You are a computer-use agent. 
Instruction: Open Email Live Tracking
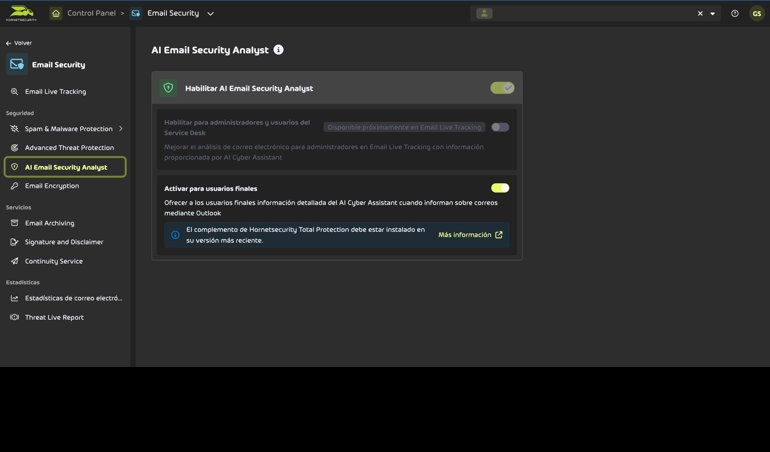(55, 91)
